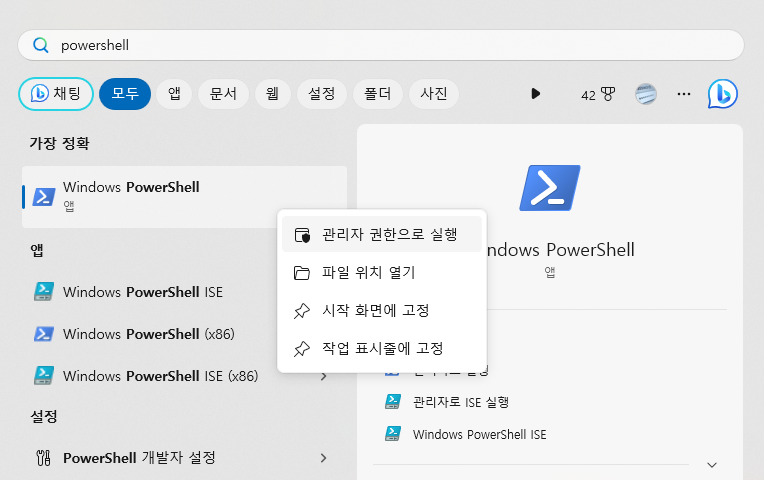Click the pin icon beside 작업 표시줄에 고정
764x480 pixels.
point(302,349)
